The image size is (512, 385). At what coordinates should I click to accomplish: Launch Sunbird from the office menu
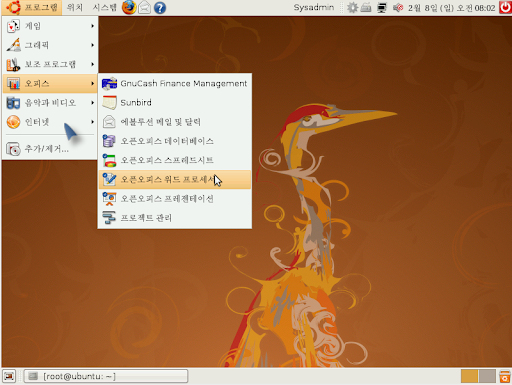tap(175, 102)
